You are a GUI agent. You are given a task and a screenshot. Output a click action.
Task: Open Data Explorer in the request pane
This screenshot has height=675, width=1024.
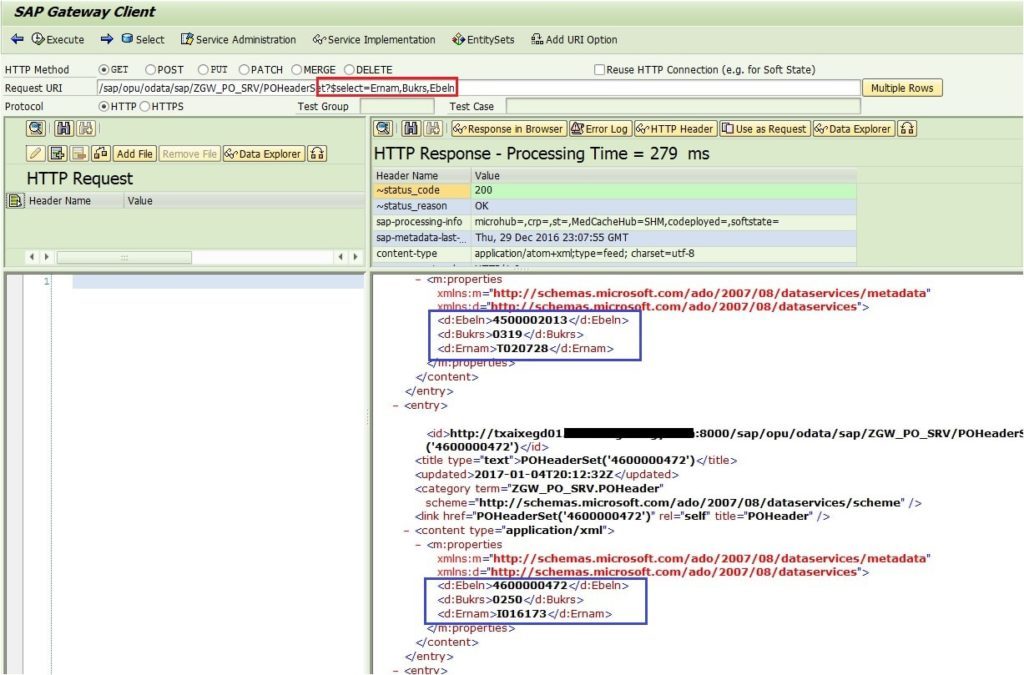264,153
